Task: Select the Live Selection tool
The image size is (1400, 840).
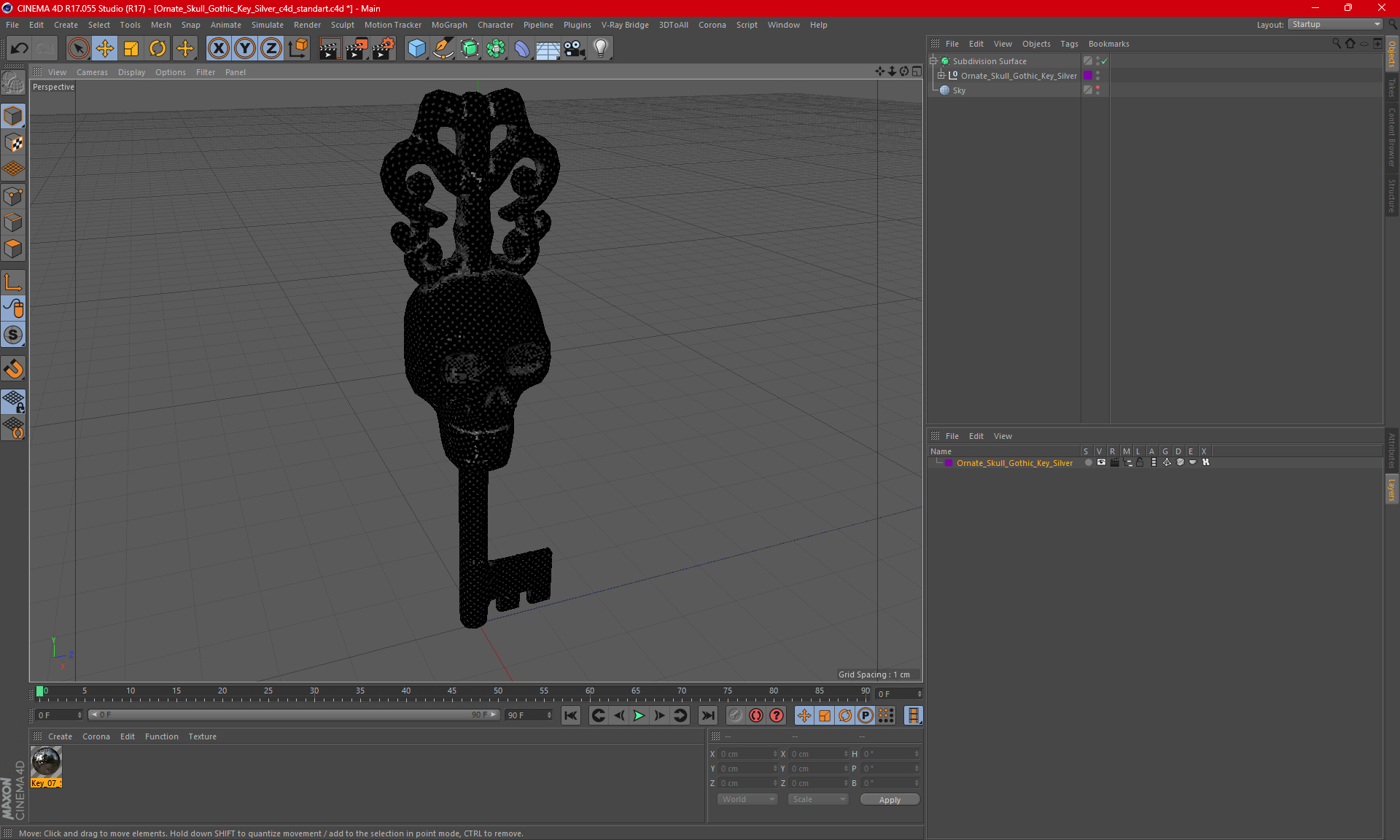Action: coord(78,48)
